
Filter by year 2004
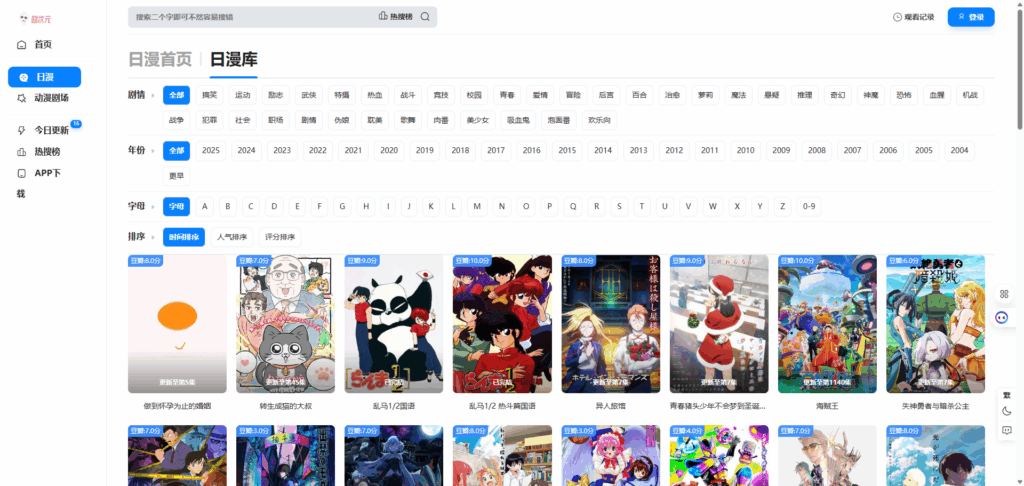point(959,150)
